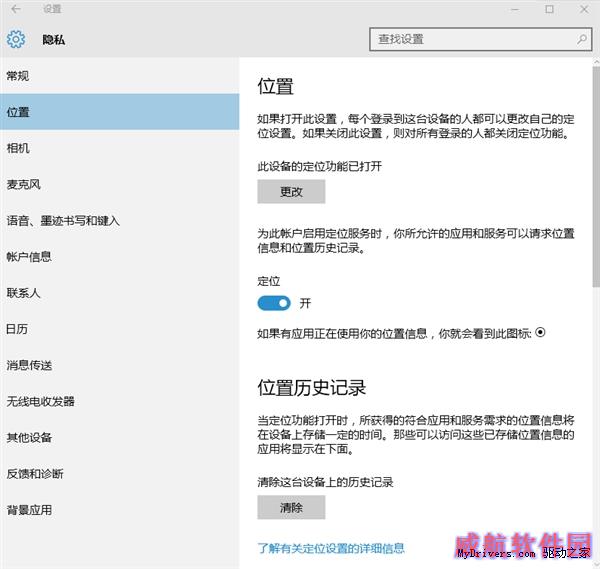Open the 消息传送 section
The height and width of the screenshot is (569, 600).
119,365
